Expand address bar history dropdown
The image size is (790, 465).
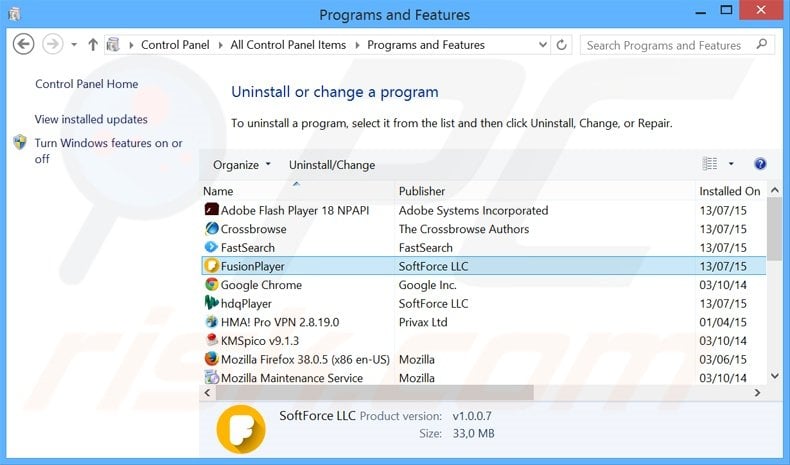pyautogui.click(x=543, y=44)
